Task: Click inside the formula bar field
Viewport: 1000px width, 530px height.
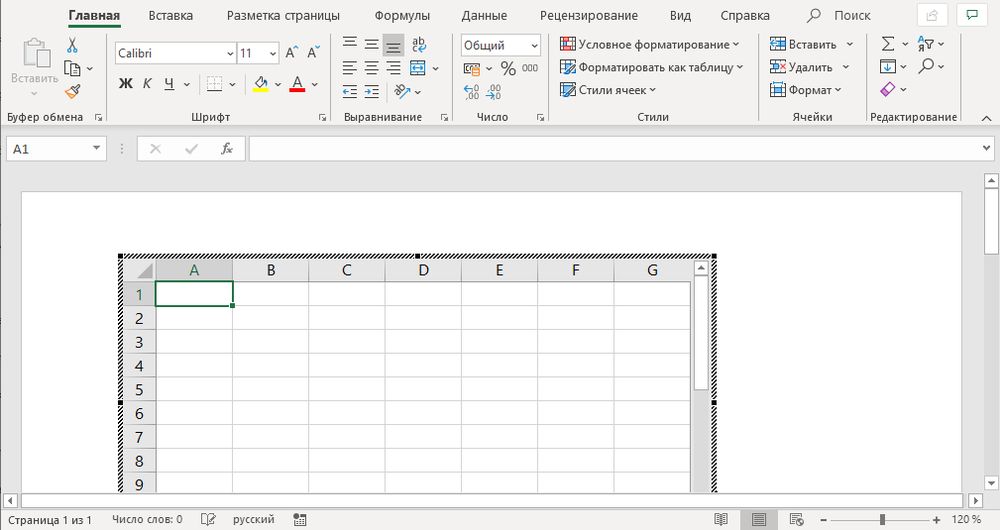Action: pos(610,148)
